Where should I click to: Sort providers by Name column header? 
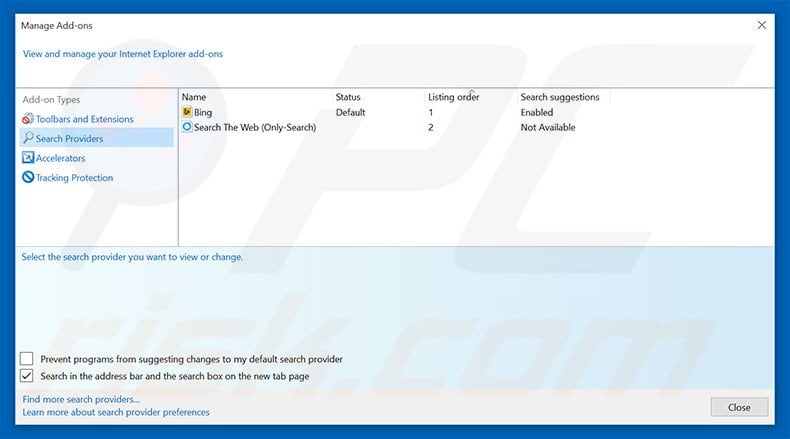[x=194, y=97]
